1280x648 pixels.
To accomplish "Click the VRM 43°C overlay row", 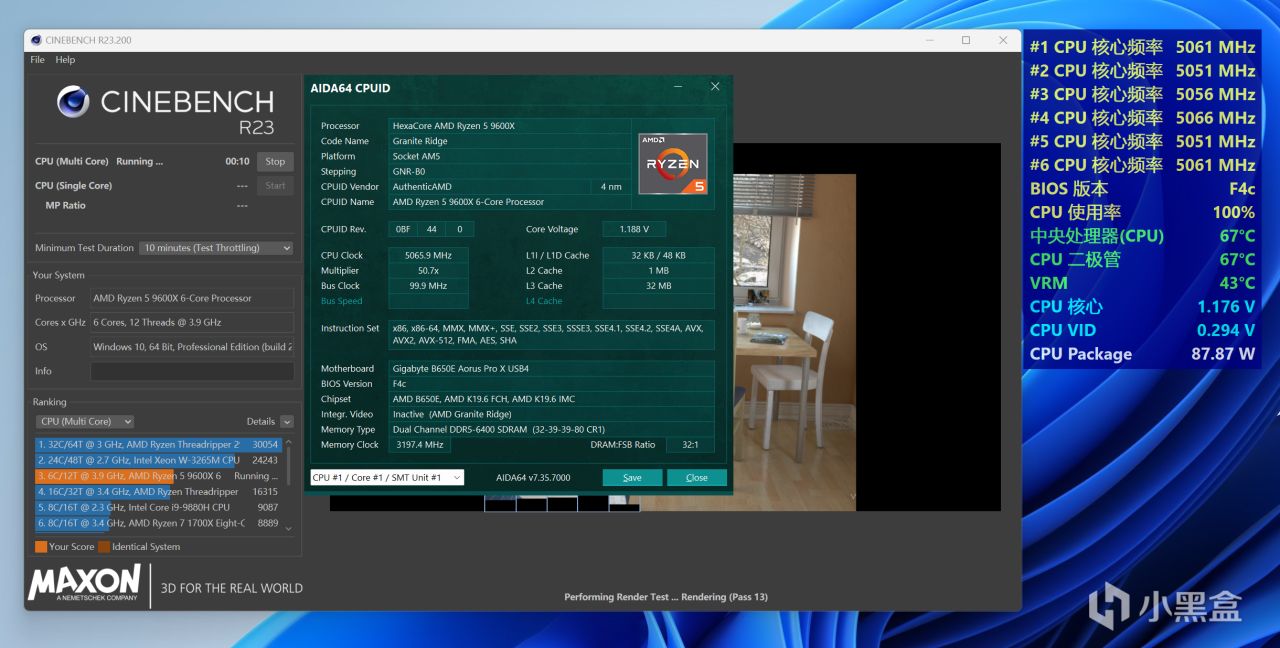I will click(x=1142, y=283).
